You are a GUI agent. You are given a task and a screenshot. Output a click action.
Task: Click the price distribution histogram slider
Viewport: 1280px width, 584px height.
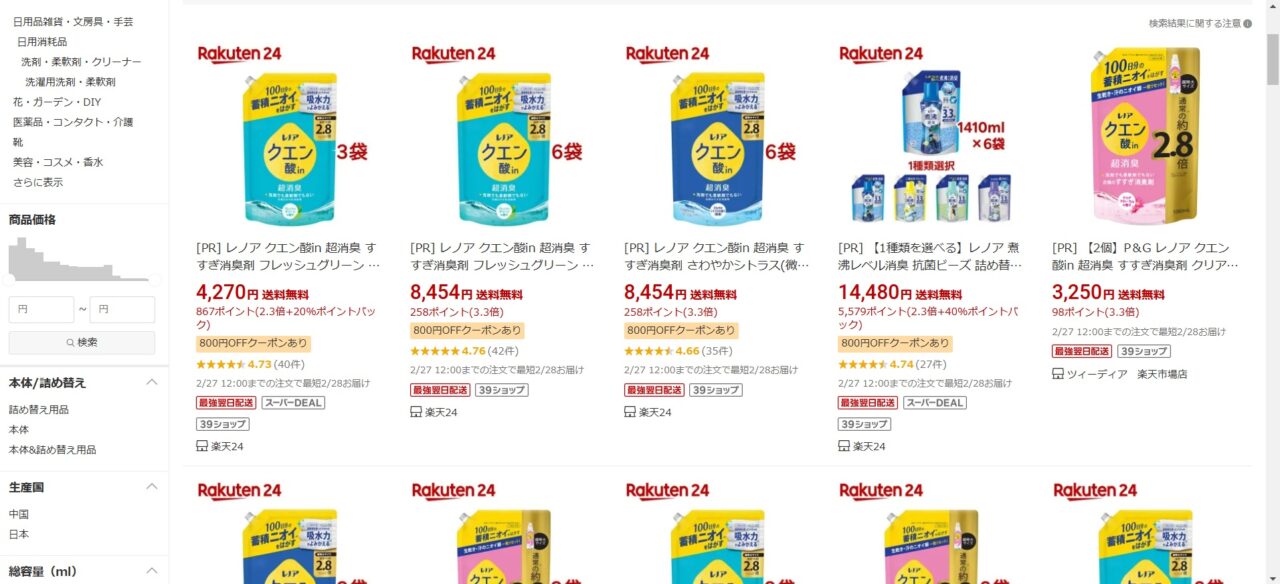click(82, 260)
